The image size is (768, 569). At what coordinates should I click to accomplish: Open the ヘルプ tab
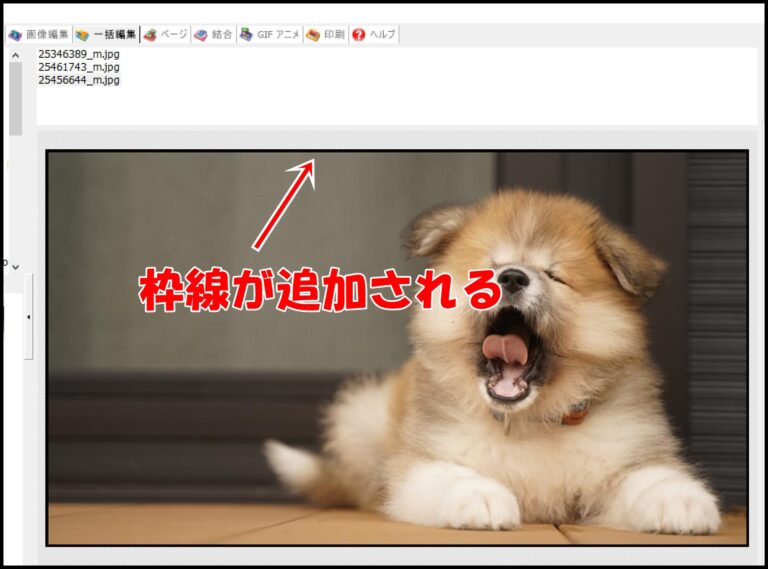tap(374, 35)
